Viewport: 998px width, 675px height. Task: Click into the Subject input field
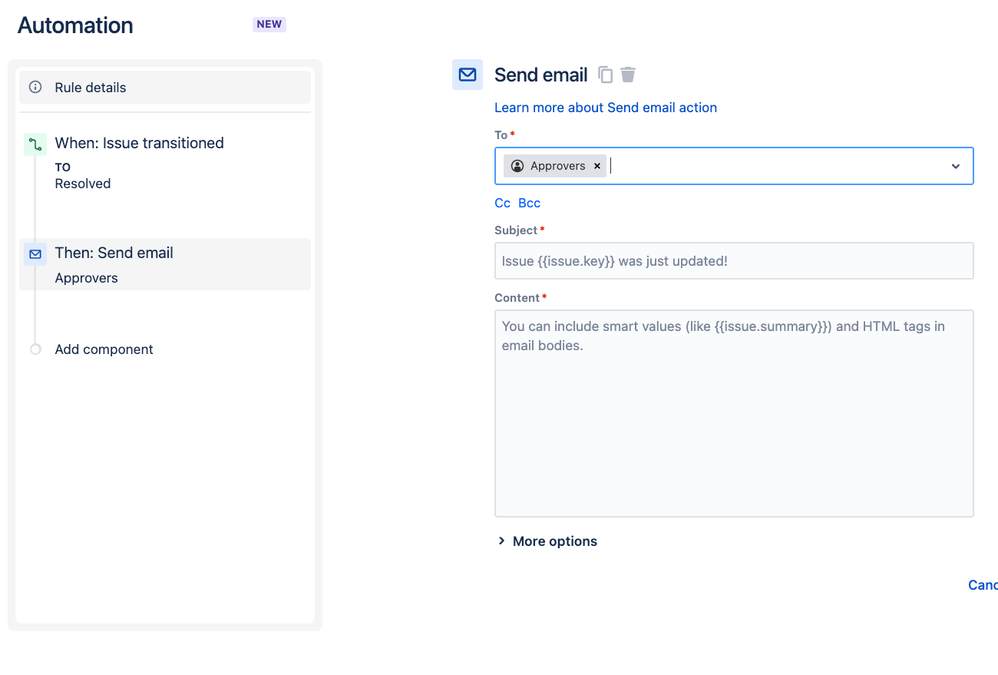click(734, 261)
